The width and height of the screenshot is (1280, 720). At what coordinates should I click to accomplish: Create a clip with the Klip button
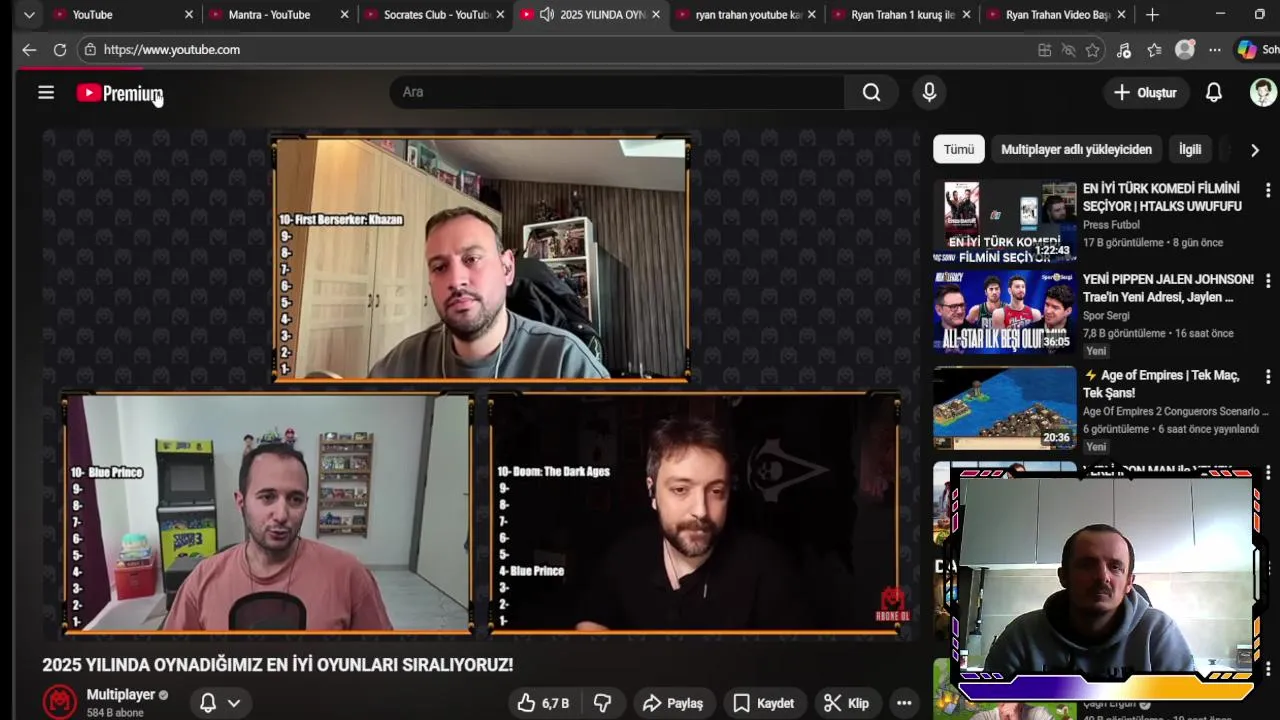pyautogui.click(x=846, y=703)
